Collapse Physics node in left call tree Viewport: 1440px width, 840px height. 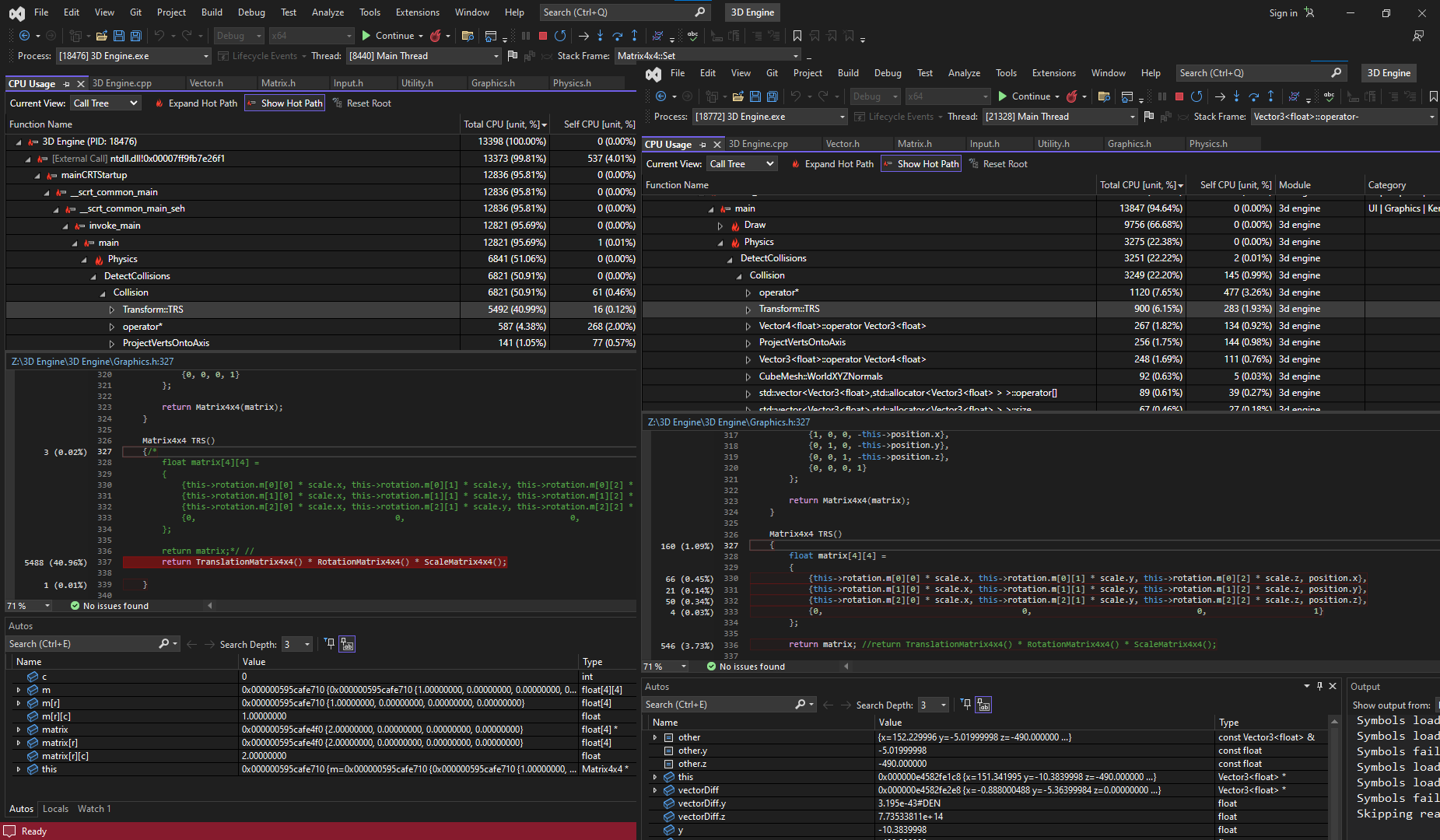click(x=84, y=260)
